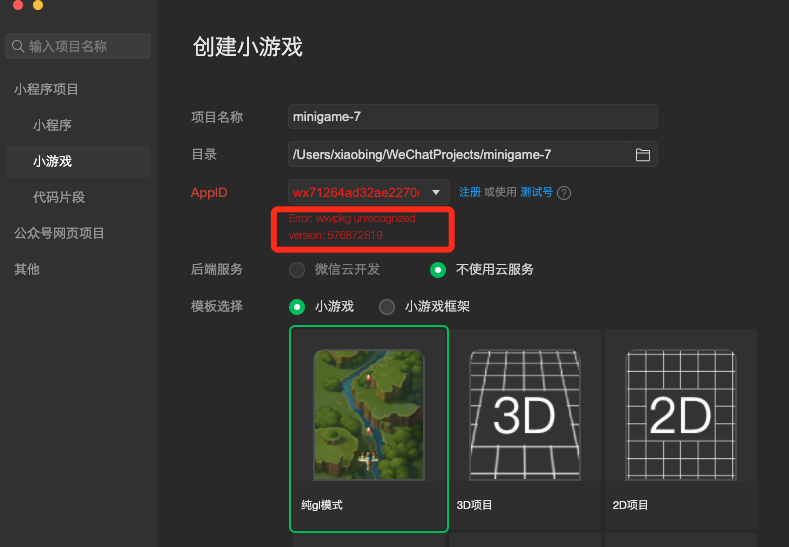The height and width of the screenshot is (547, 789).
Task: Click the AppID input value
Action: click(355, 192)
